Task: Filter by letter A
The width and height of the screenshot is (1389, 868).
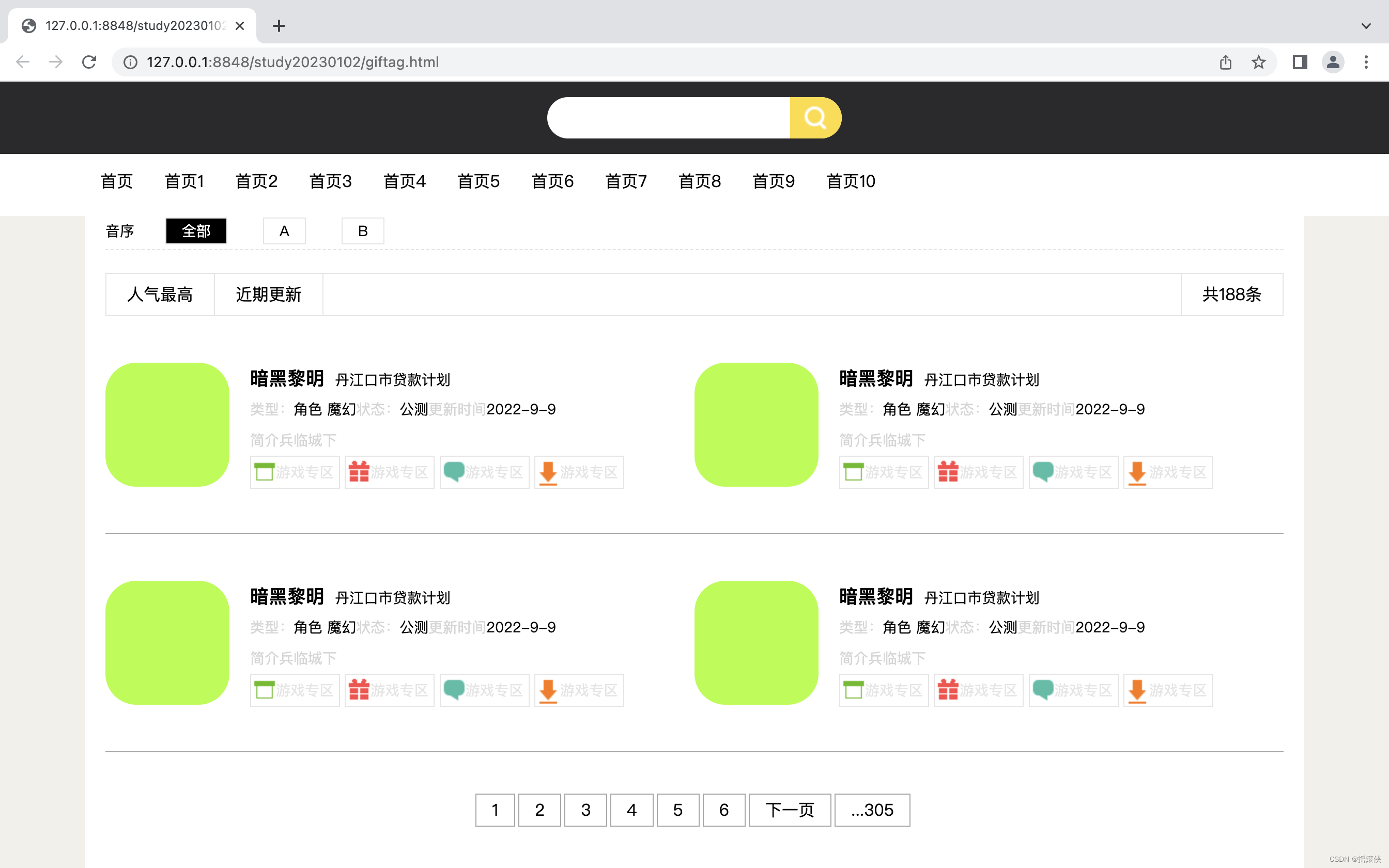Action: (284, 231)
